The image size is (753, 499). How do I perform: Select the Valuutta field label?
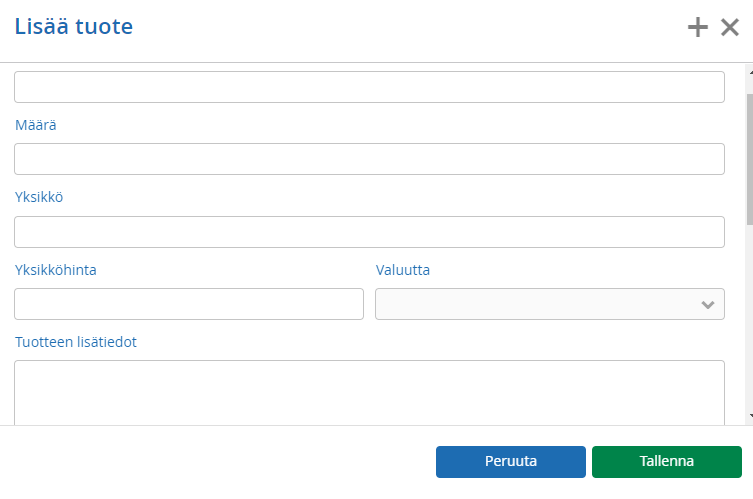(402, 270)
